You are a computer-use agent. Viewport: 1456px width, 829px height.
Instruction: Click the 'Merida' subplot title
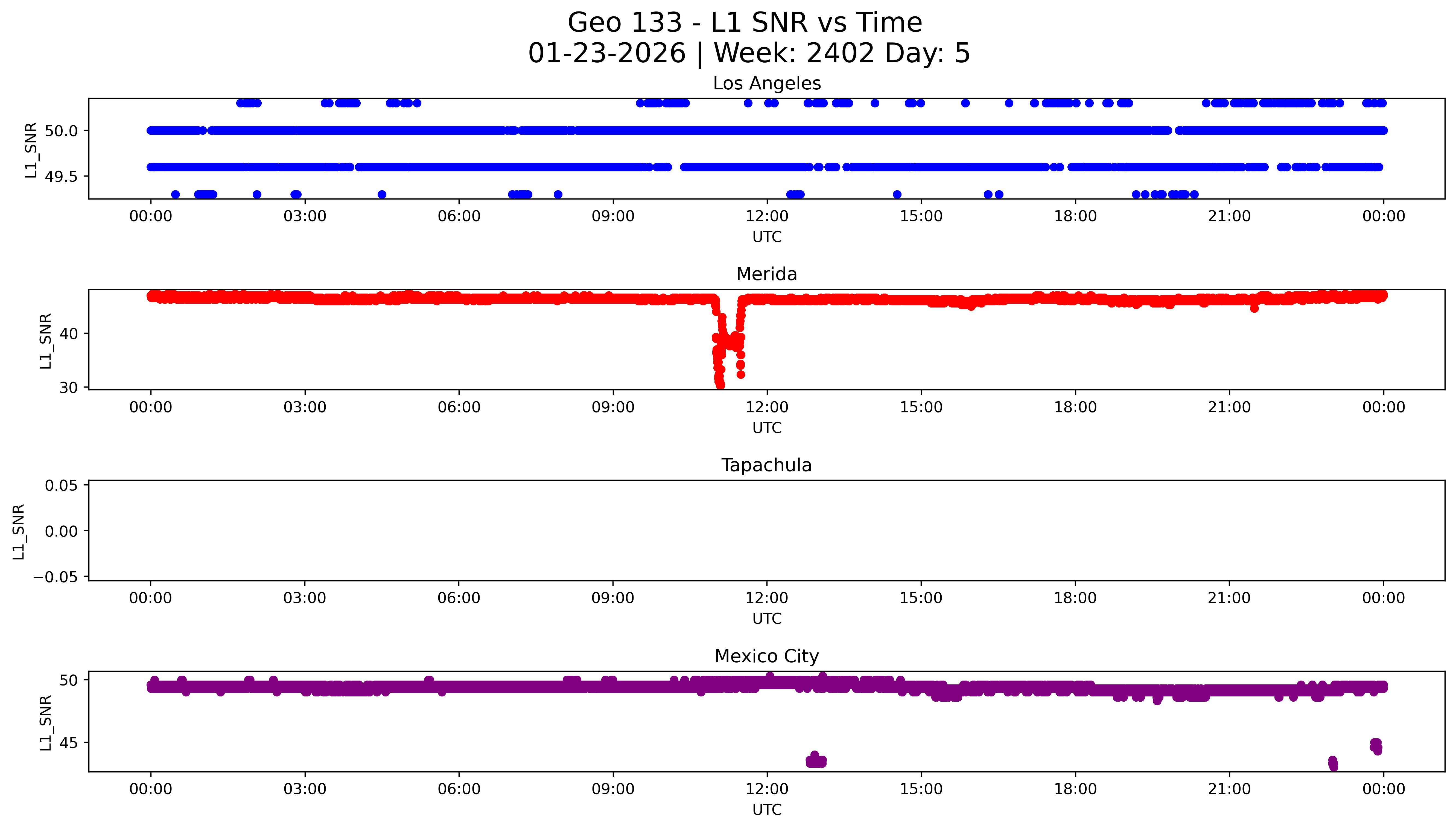click(766, 274)
